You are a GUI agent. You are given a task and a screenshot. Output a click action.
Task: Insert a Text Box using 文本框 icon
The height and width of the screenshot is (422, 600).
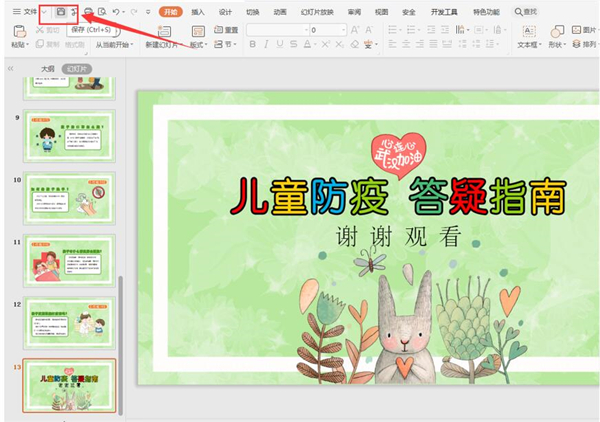click(x=528, y=30)
